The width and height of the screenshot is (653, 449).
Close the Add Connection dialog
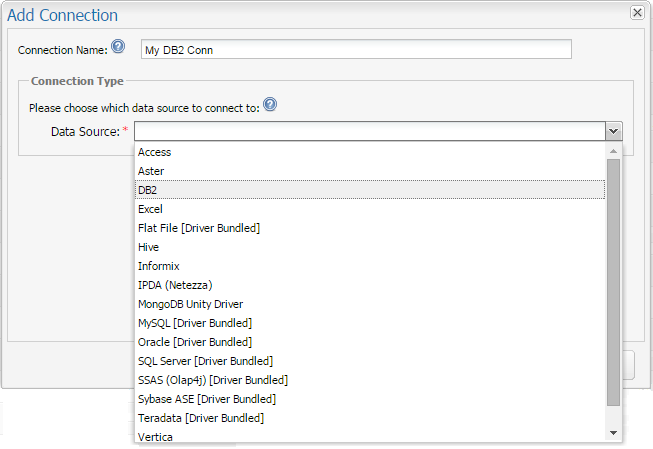click(x=637, y=12)
